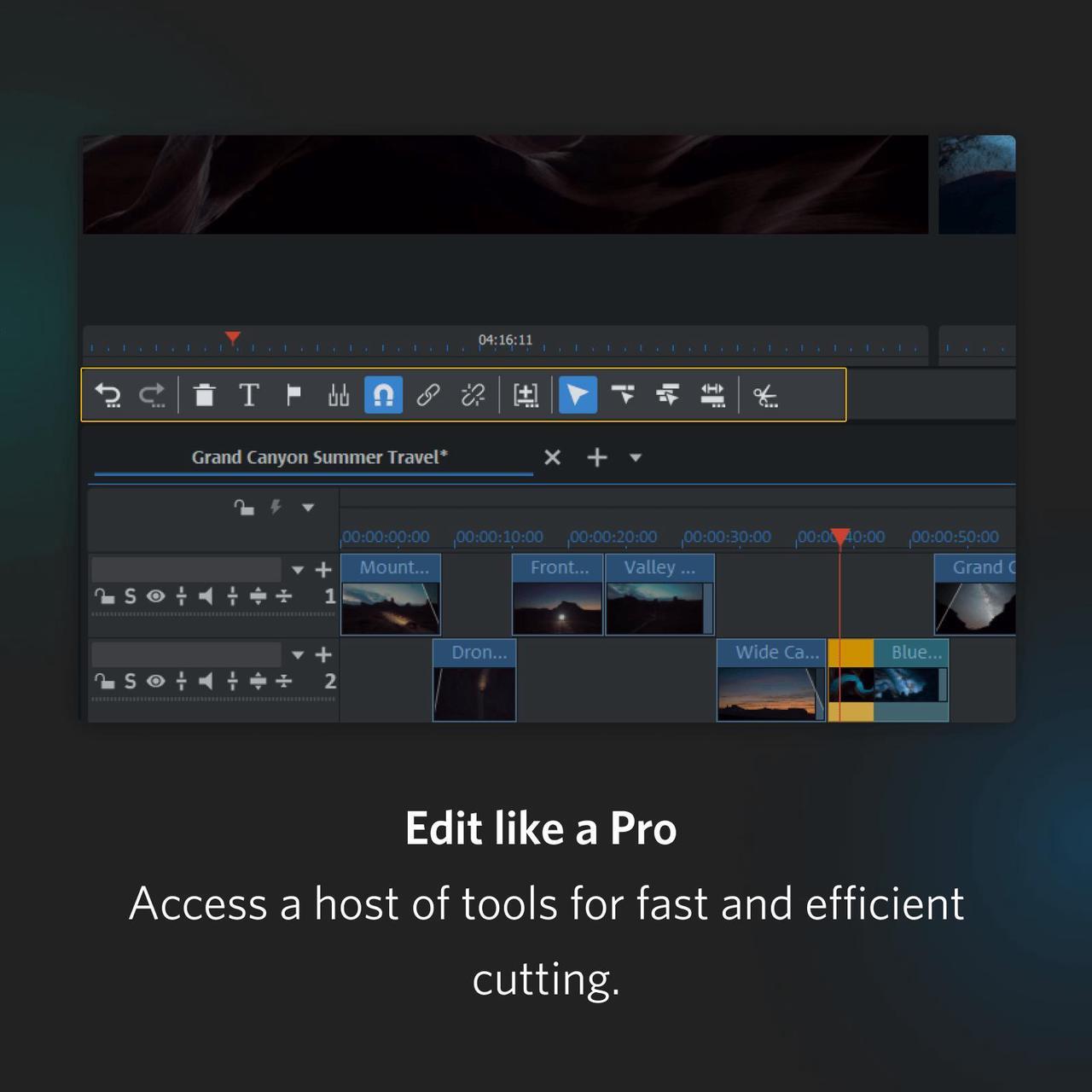Open track 2 options dropdown arrow
Image resolution: width=1092 pixels, height=1092 pixels.
[298, 655]
